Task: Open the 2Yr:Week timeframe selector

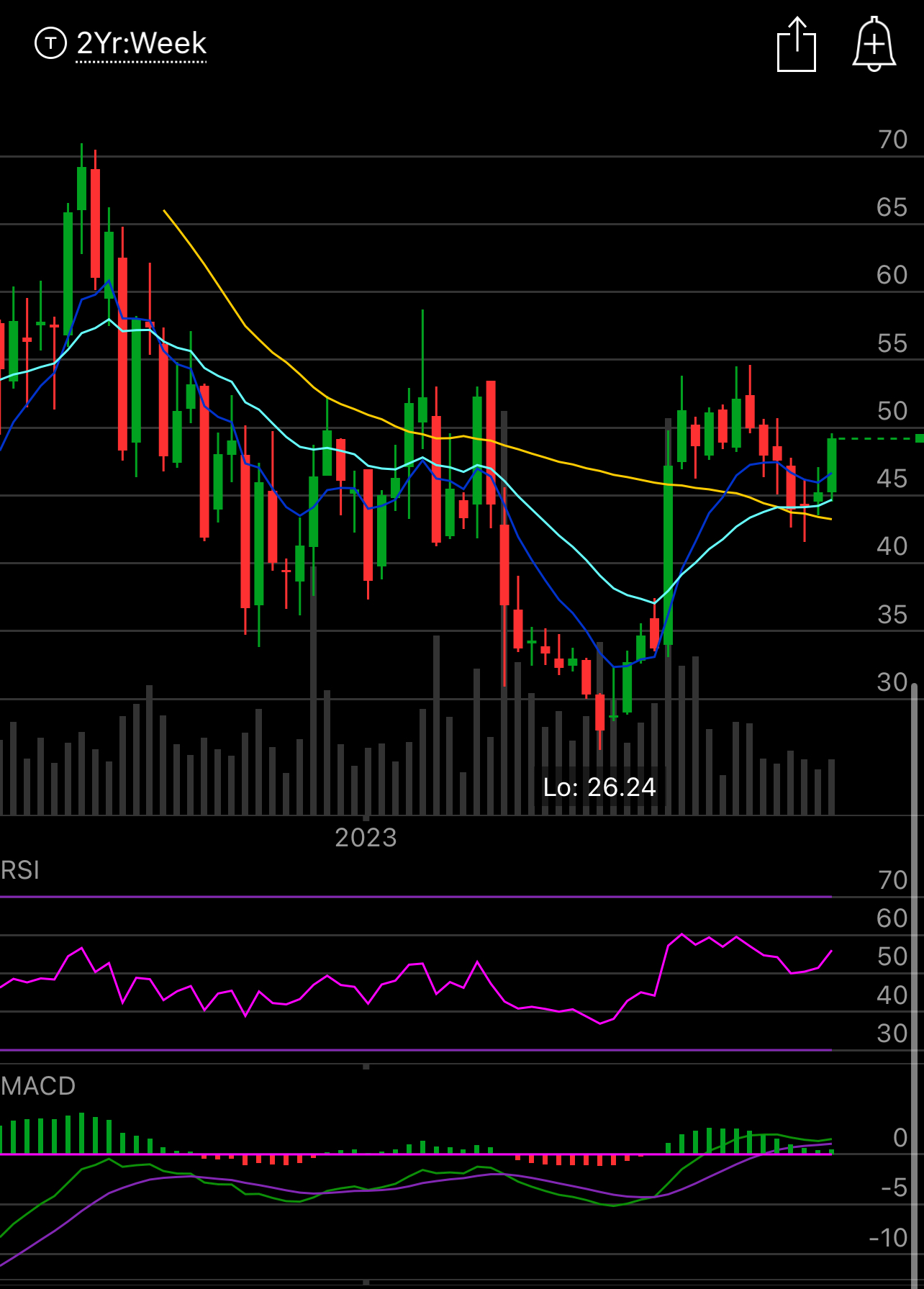Action: click(x=141, y=44)
